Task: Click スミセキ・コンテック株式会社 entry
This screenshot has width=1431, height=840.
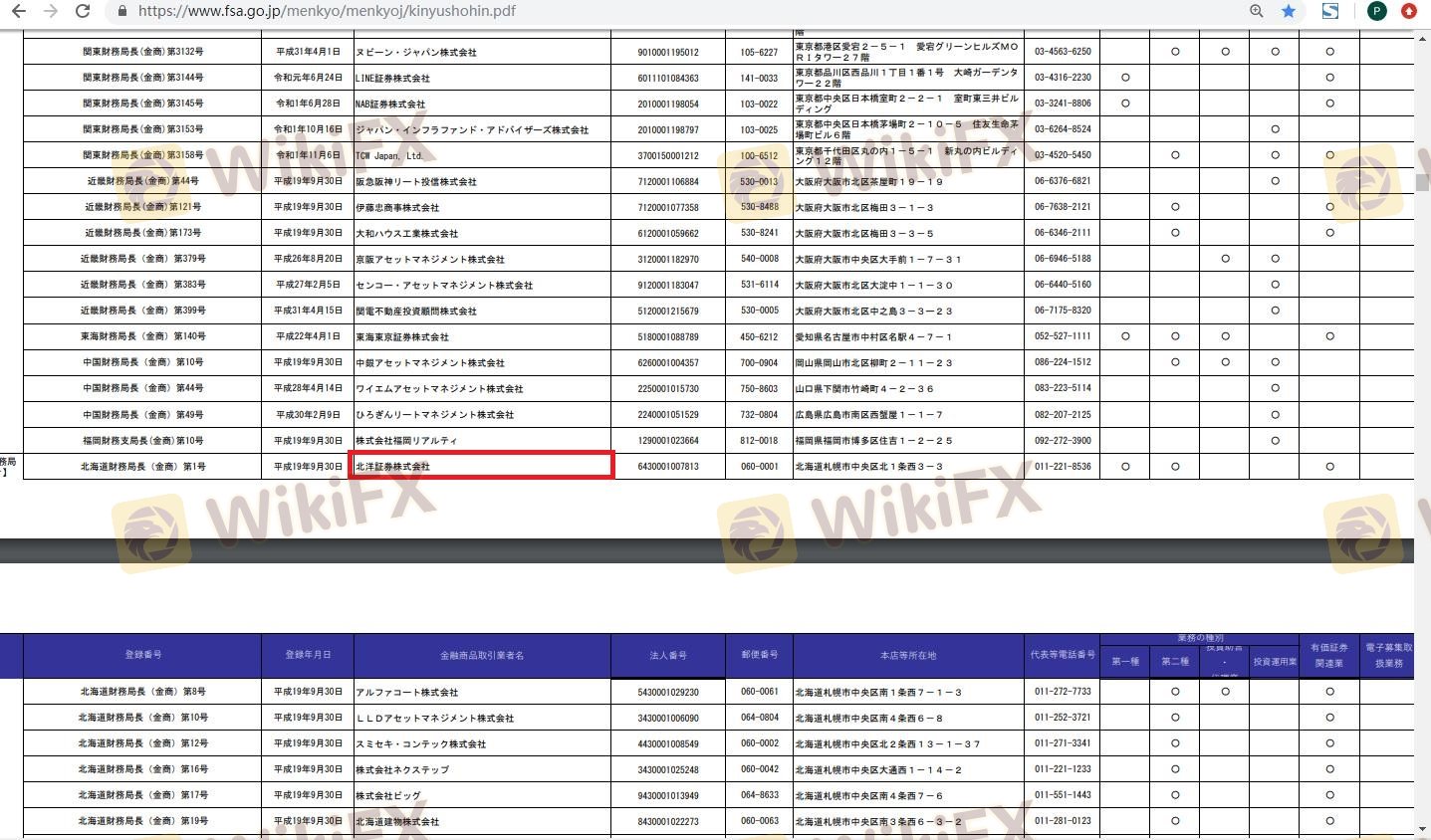Action: (421, 743)
